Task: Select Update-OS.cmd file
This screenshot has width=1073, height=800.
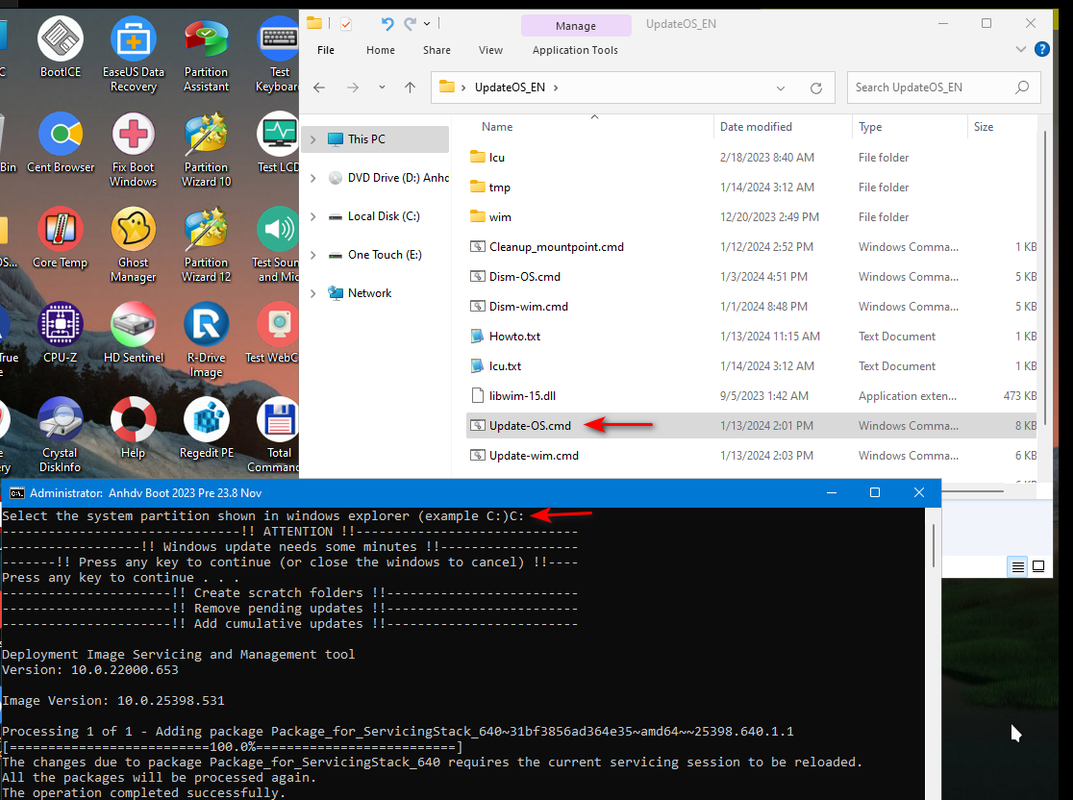Action: pyautogui.click(x=751, y=426)
